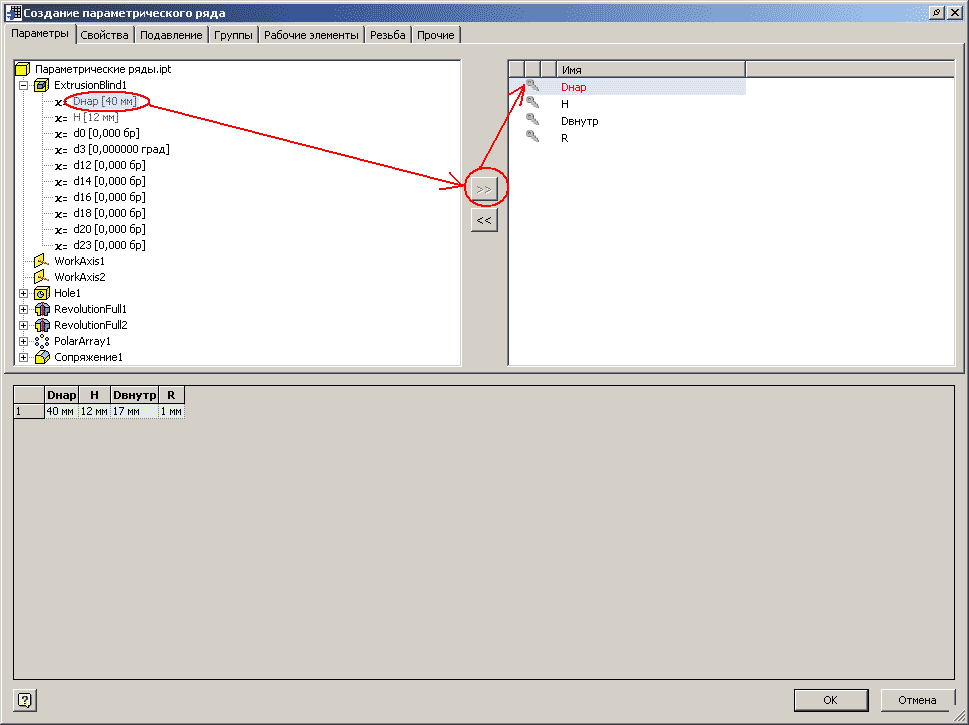
Task: Add the parameter with the >> button
Action: click(x=484, y=189)
